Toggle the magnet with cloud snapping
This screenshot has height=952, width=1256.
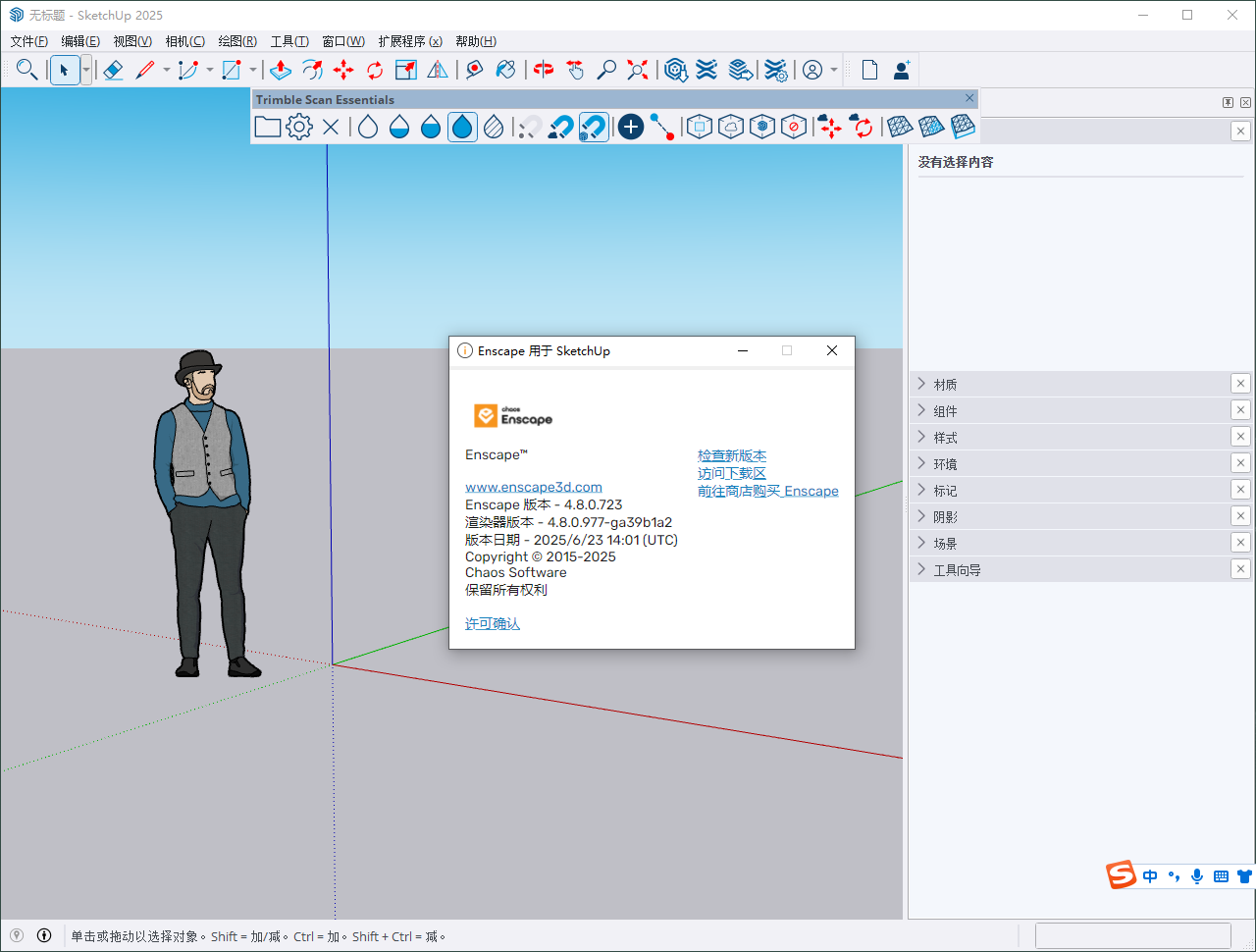point(560,127)
